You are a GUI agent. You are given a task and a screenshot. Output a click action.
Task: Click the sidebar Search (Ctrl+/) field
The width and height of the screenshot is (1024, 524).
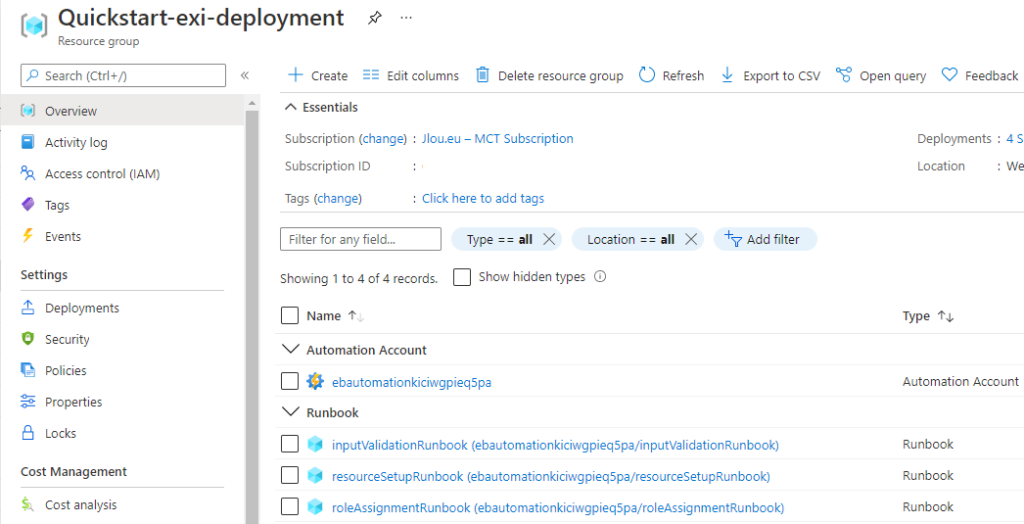(x=123, y=75)
